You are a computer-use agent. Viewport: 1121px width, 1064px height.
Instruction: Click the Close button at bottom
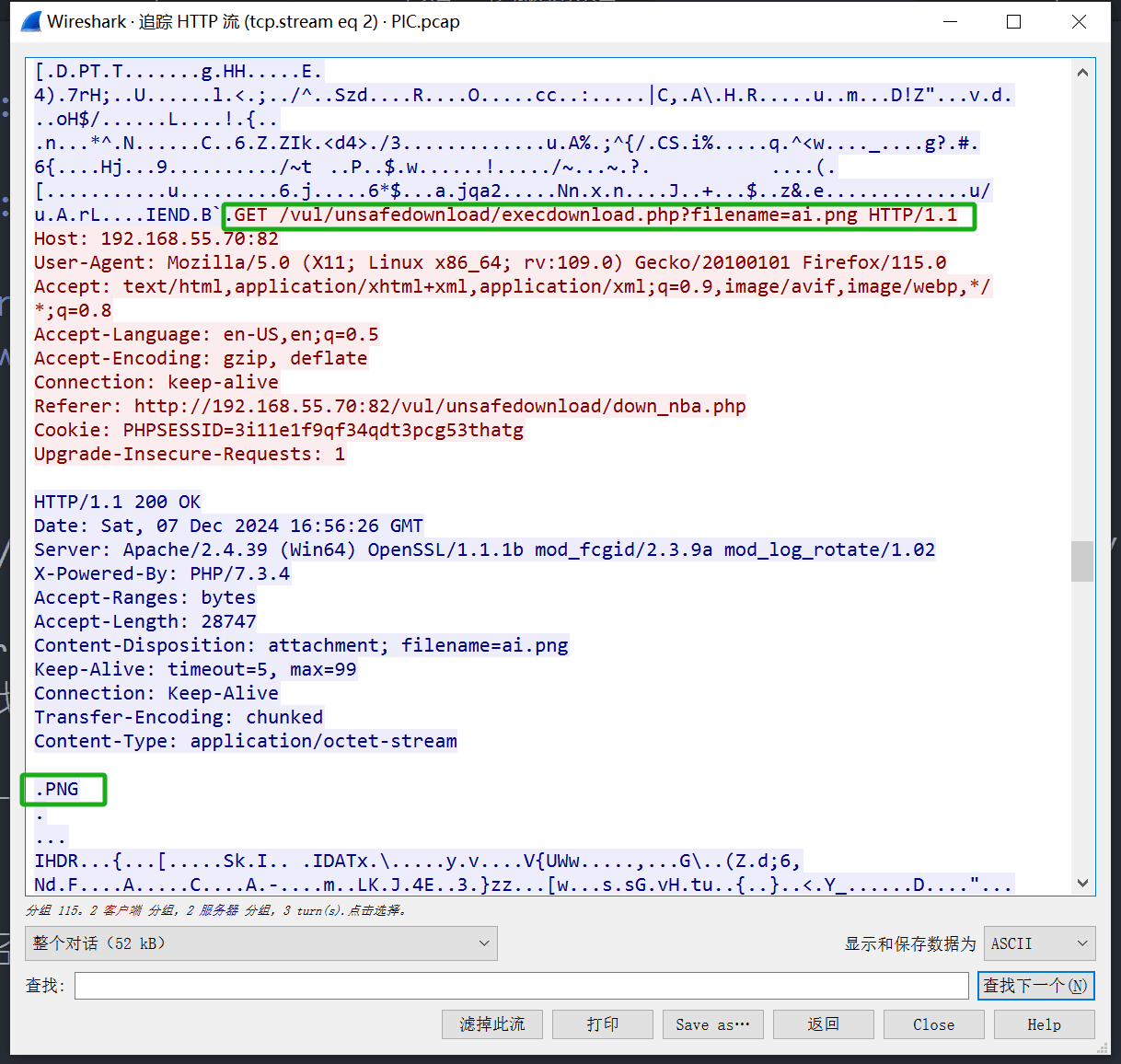[x=933, y=1024]
